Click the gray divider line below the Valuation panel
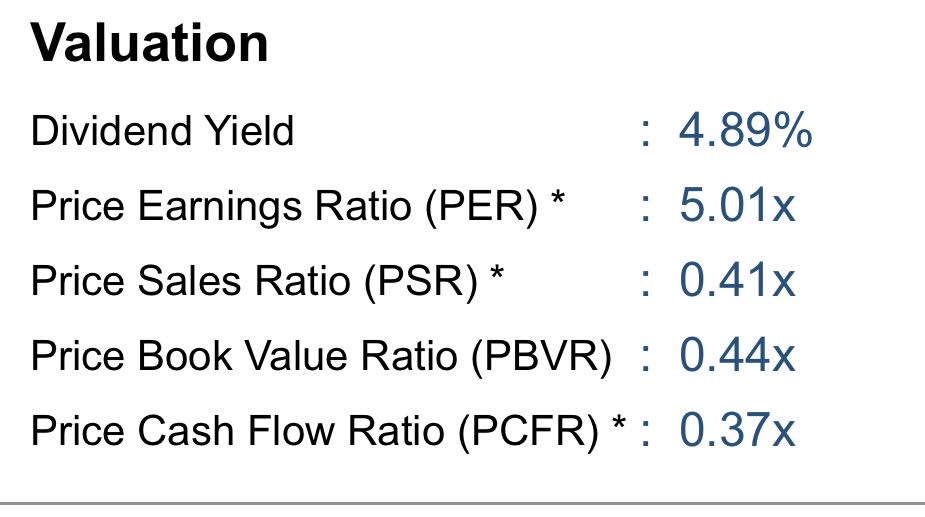This screenshot has width=925, height=517. coord(462,502)
